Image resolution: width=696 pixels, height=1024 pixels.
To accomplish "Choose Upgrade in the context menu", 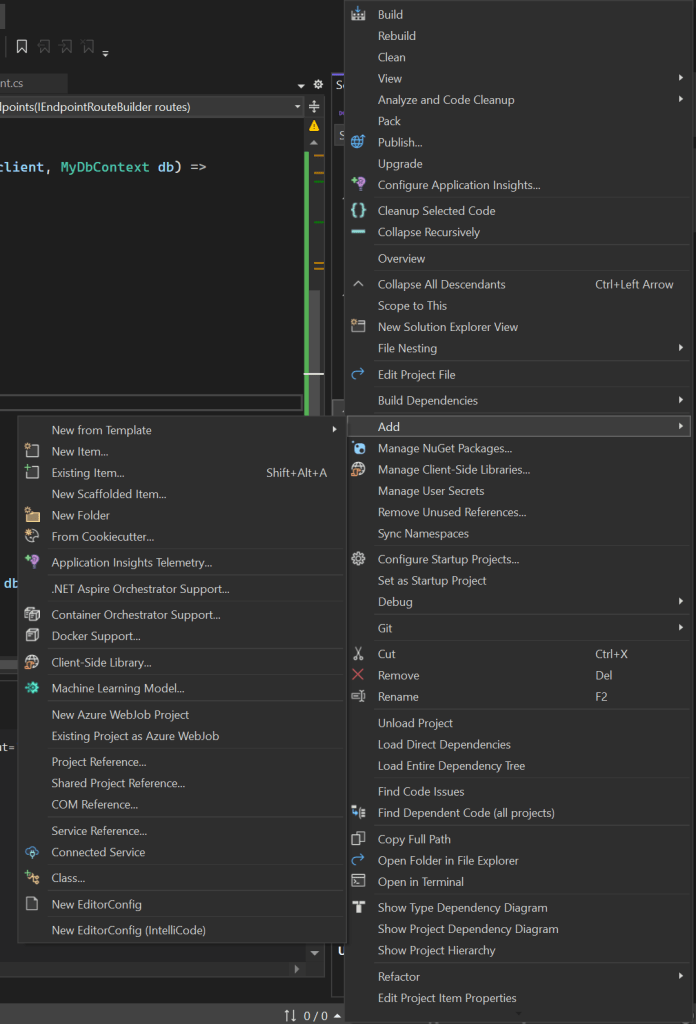I will pyautogui.click(x=400, y=163).
